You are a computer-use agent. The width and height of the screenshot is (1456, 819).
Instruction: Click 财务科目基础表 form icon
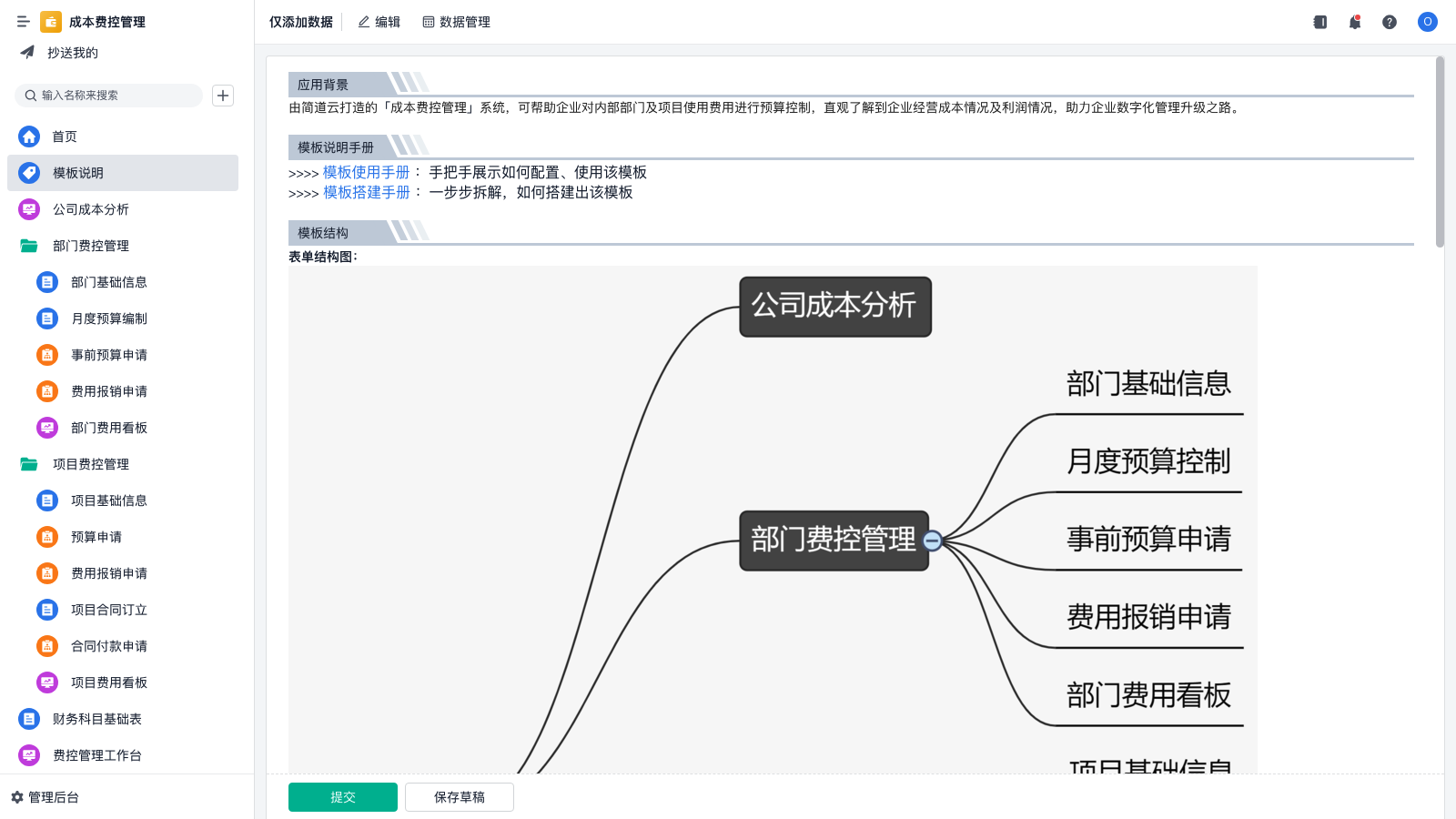(x=29, y=719)
